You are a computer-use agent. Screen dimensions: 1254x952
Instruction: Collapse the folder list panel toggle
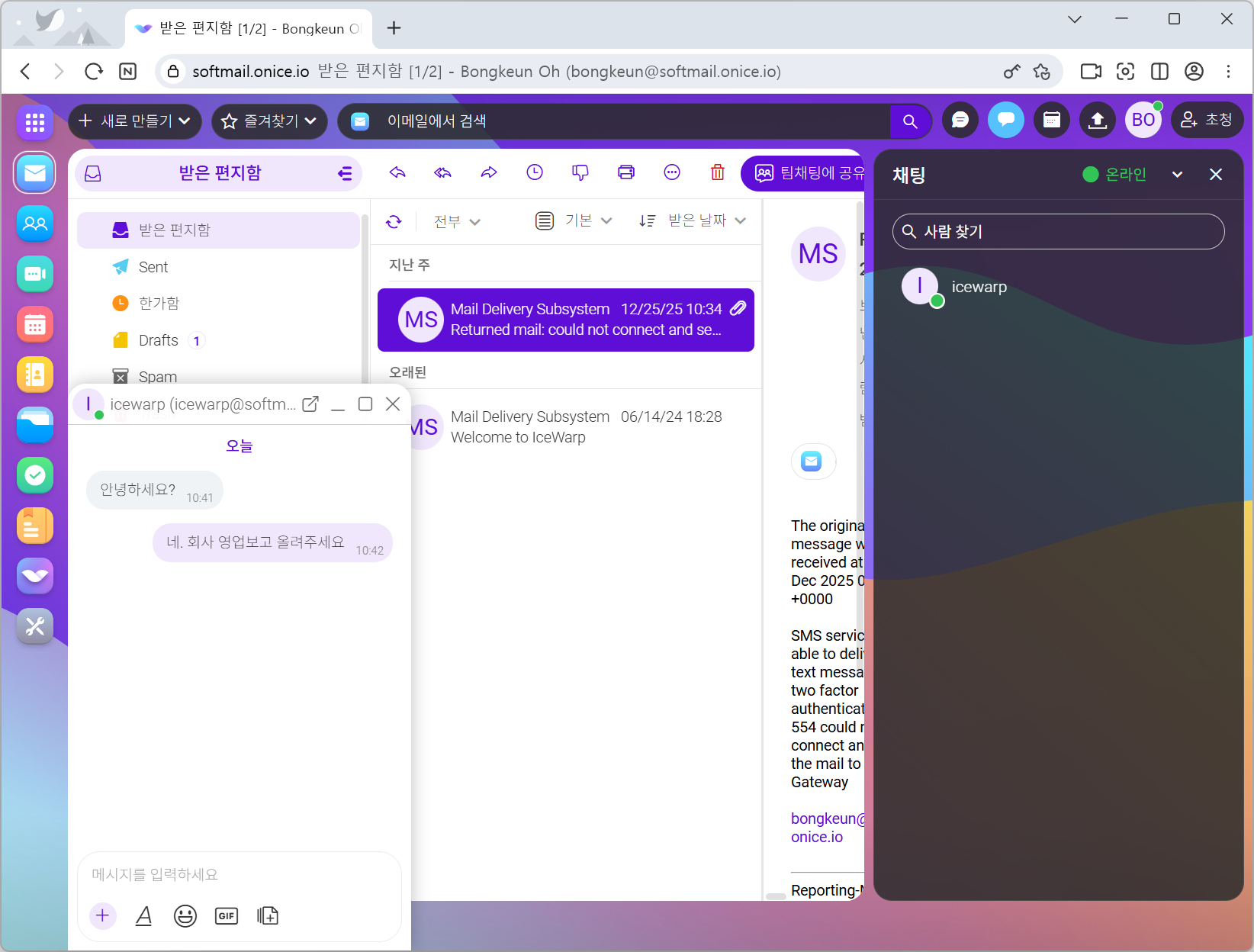coord(345,174)
